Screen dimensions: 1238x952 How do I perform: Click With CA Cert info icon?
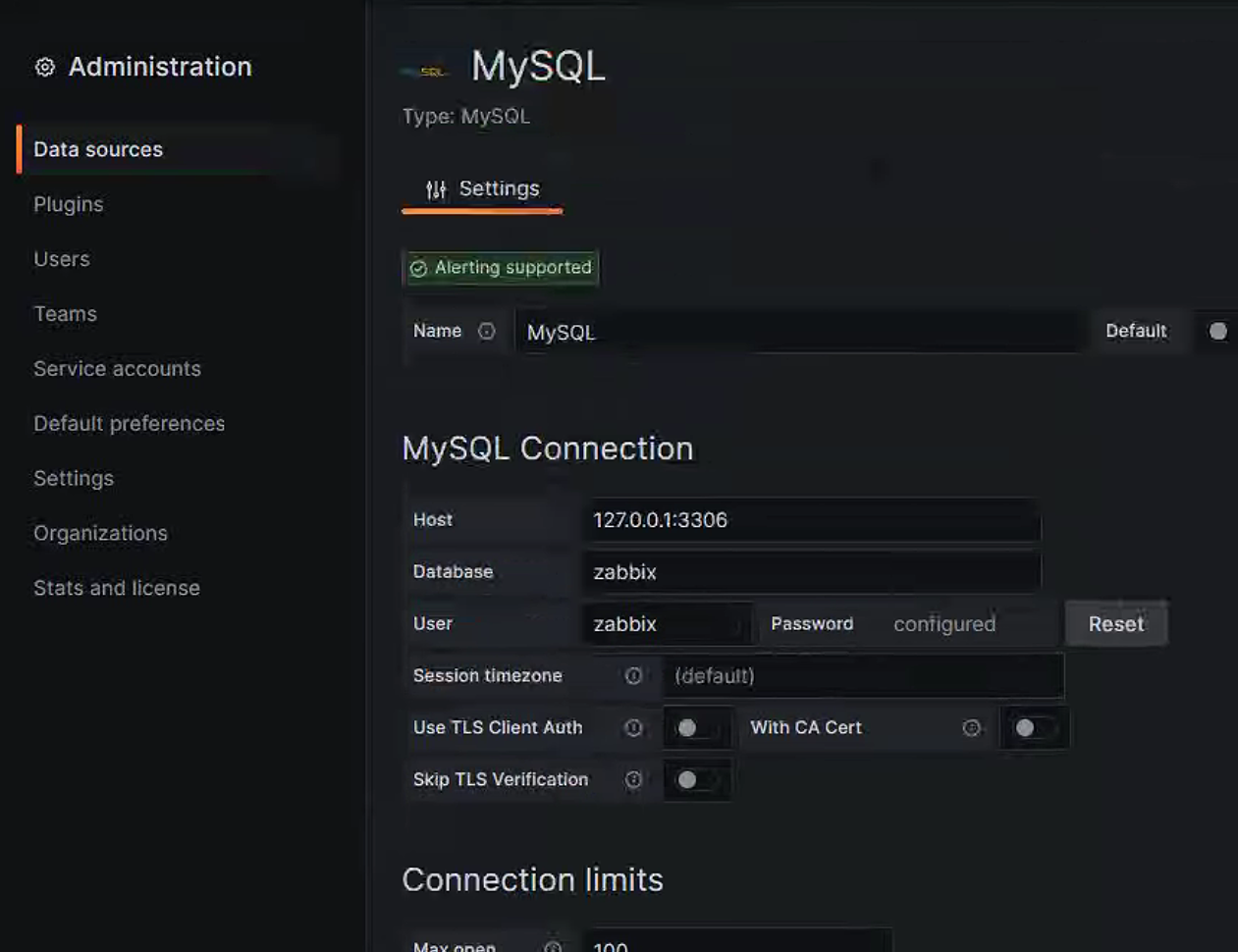click(971, 728)
